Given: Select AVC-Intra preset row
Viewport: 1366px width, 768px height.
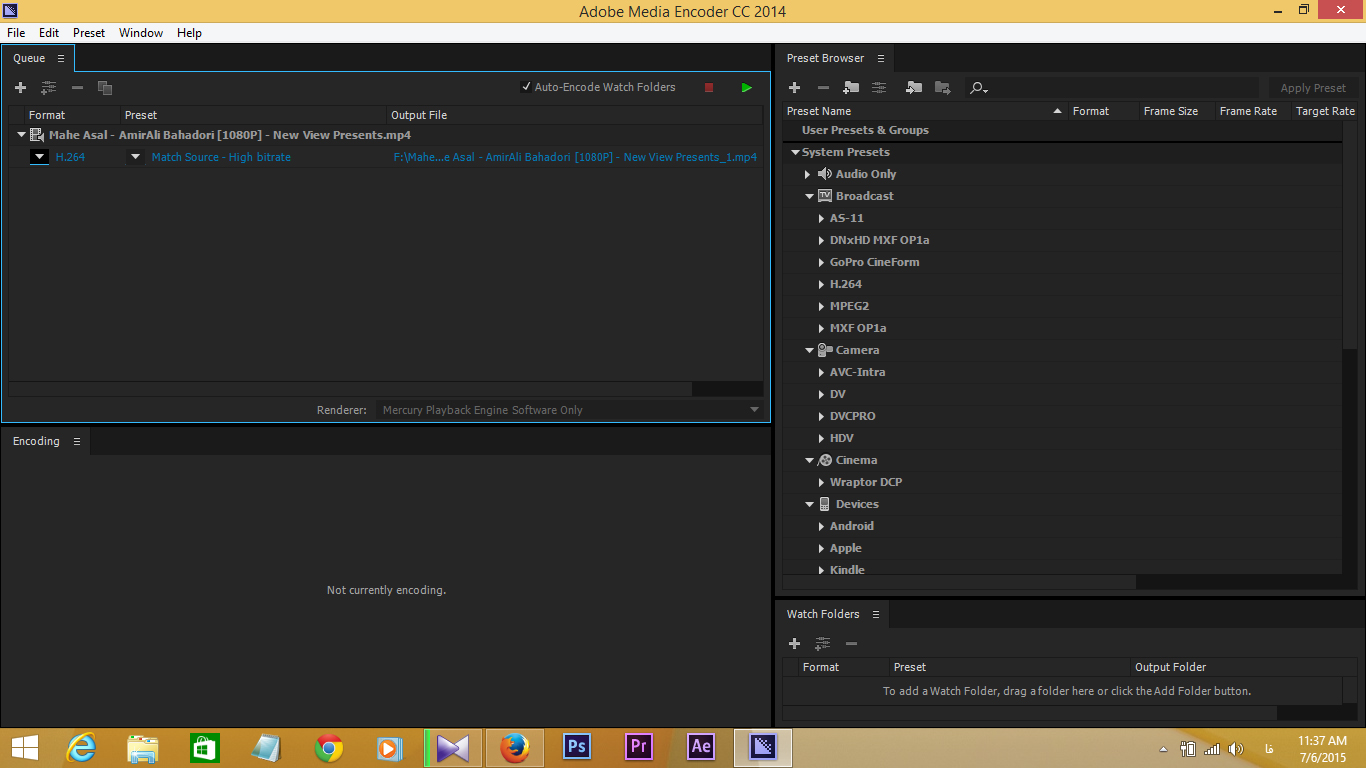Looking at the screenshot, I should tap(1062, 372).
